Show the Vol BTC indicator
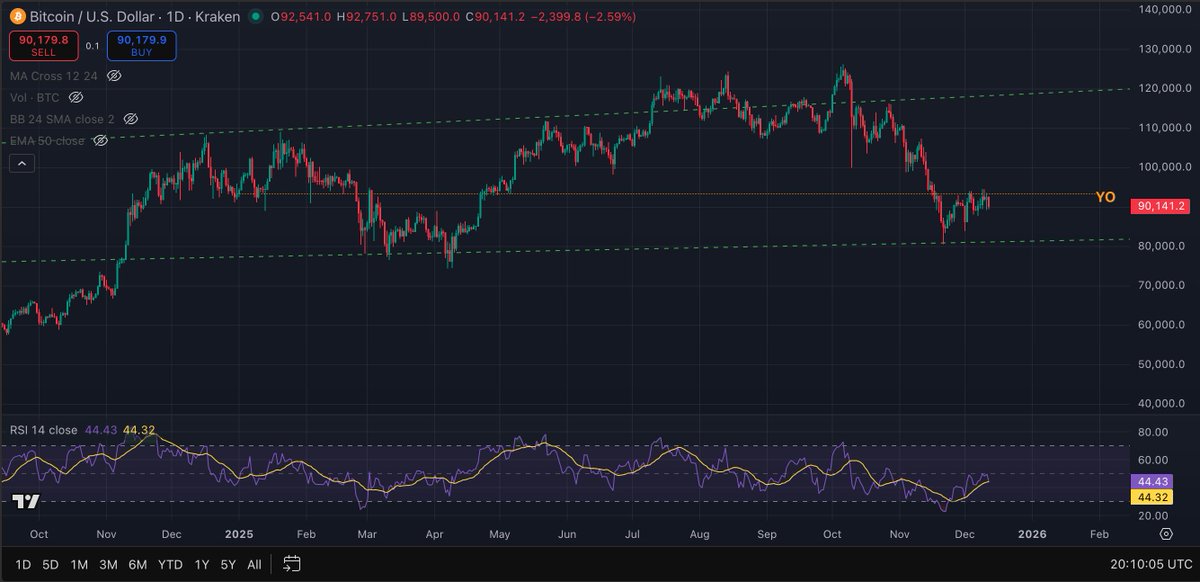The image size is (1200, 582). pos(75,97)
